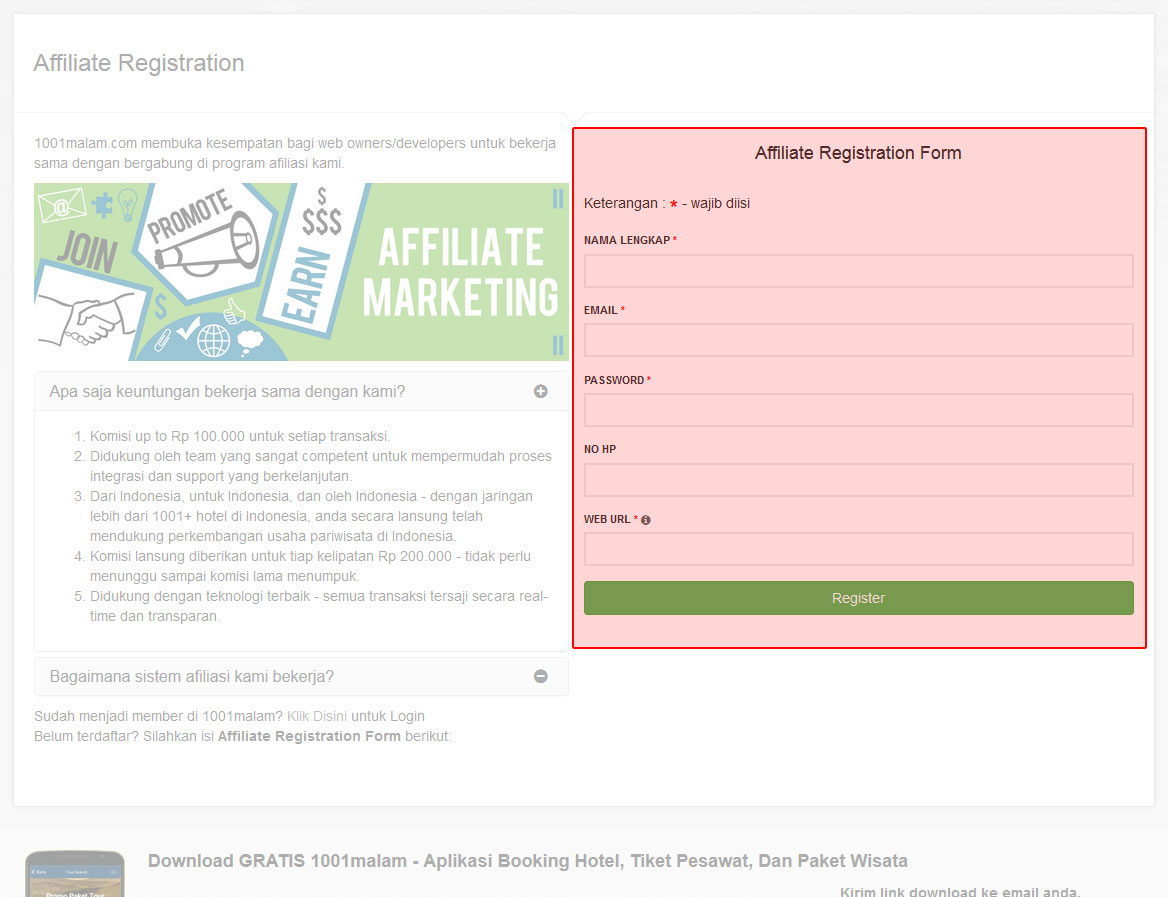This screenshot has width=1168, height=897.
Task: Click the No HP phone number field
Action: (858, 480)
